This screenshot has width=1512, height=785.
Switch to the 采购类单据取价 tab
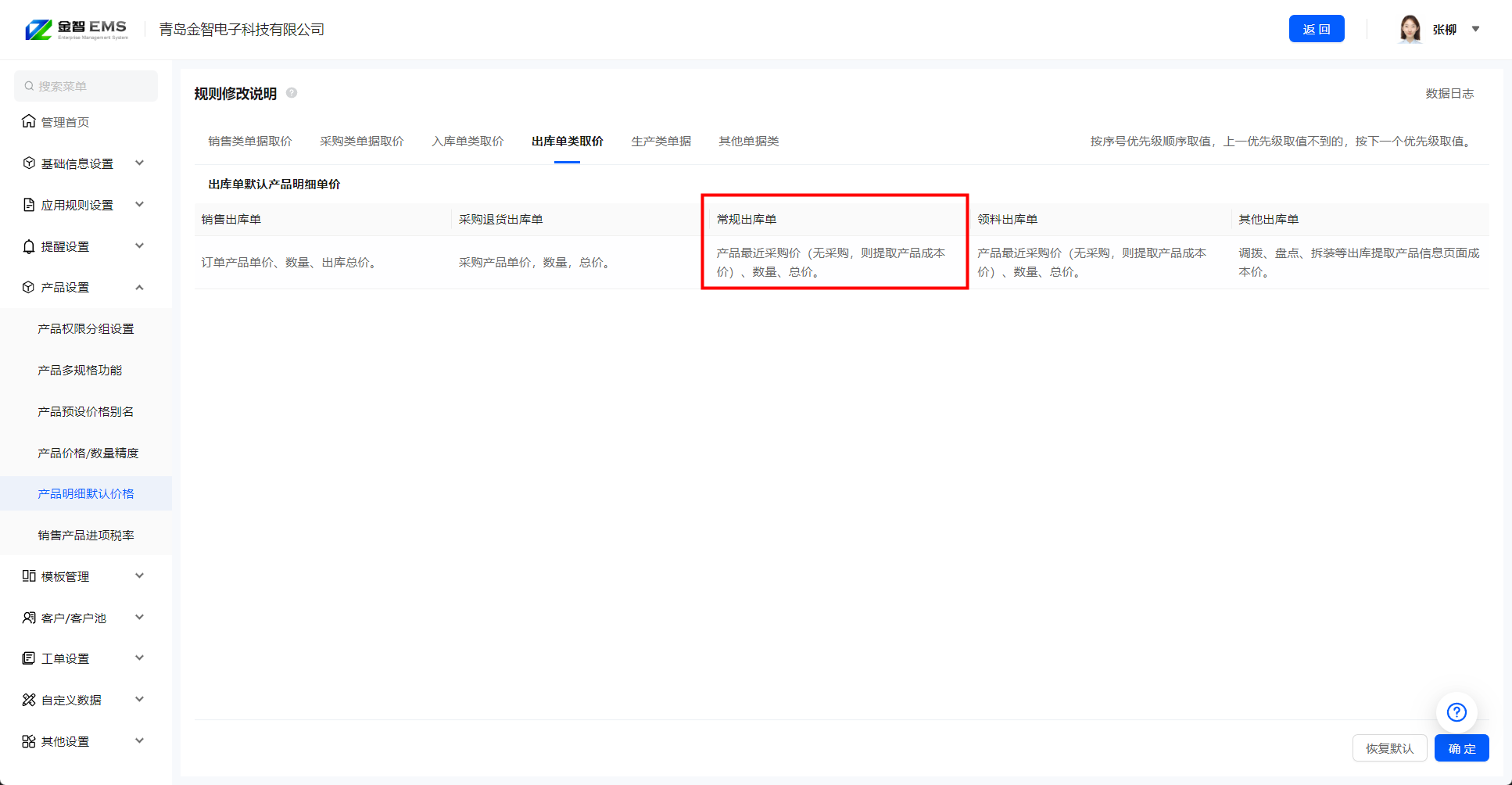362,142
